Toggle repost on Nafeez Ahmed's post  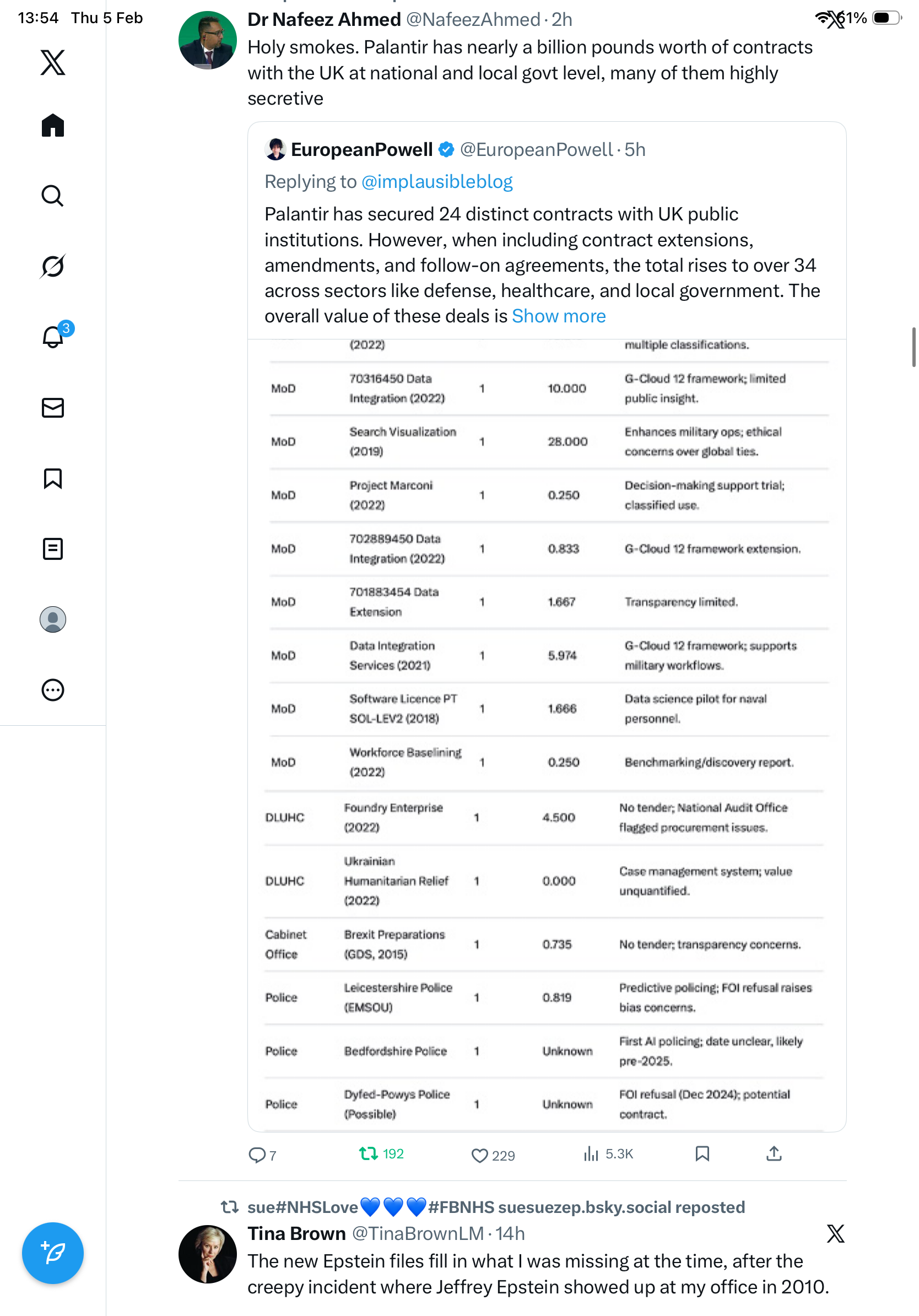369,1154
